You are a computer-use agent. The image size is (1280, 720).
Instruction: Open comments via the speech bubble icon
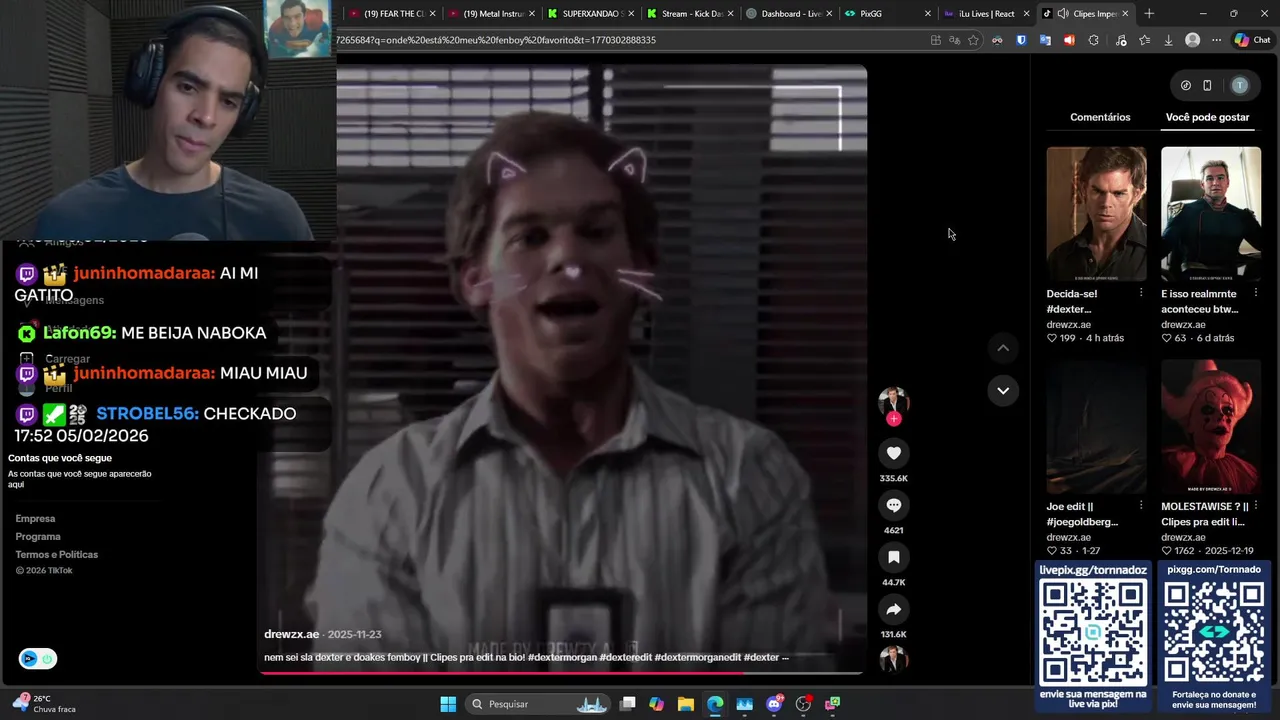click(x=893, y=505)
